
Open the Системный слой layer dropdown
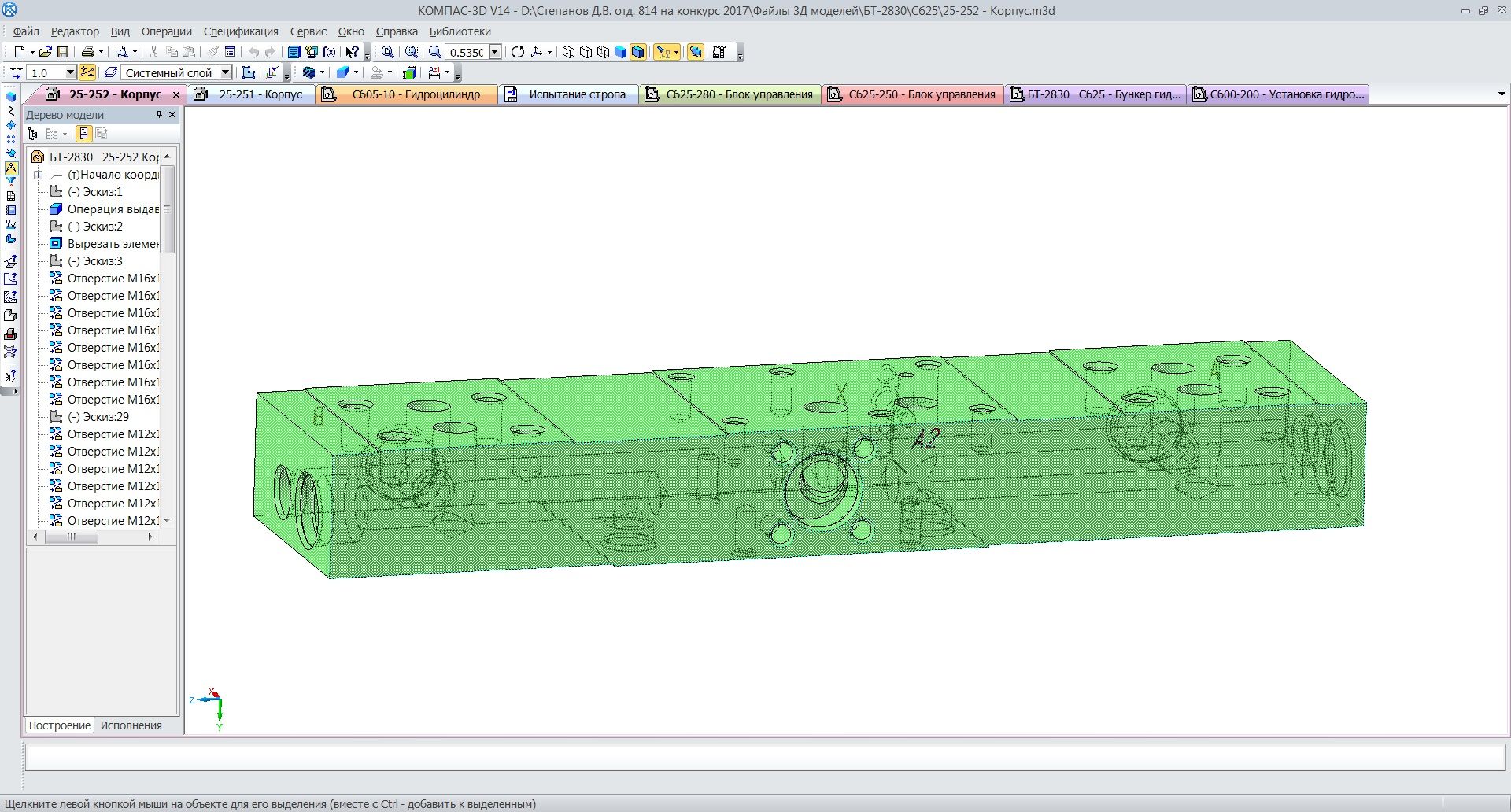click(x=226, y=72)
